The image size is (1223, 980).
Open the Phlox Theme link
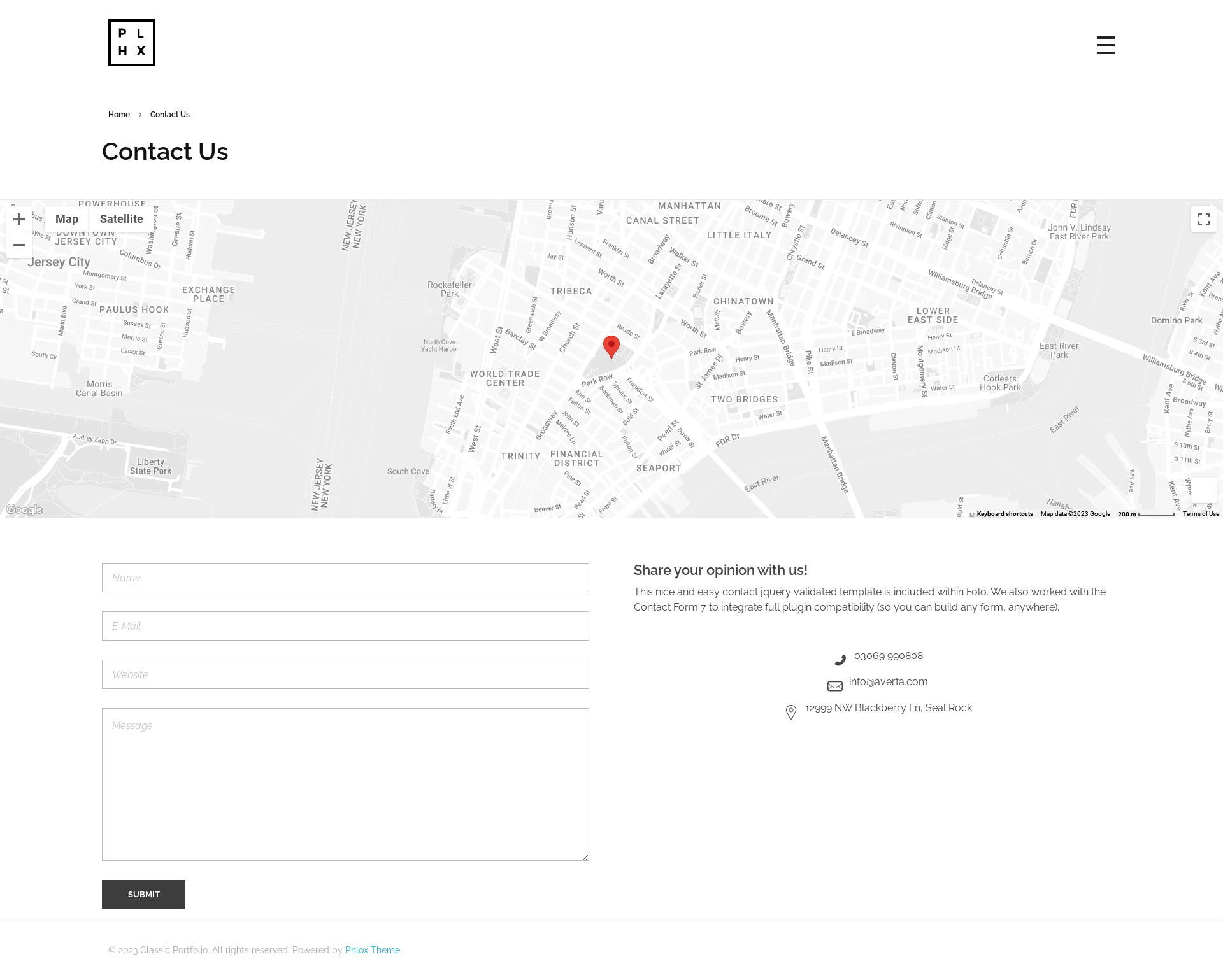[x=372, y=949]
